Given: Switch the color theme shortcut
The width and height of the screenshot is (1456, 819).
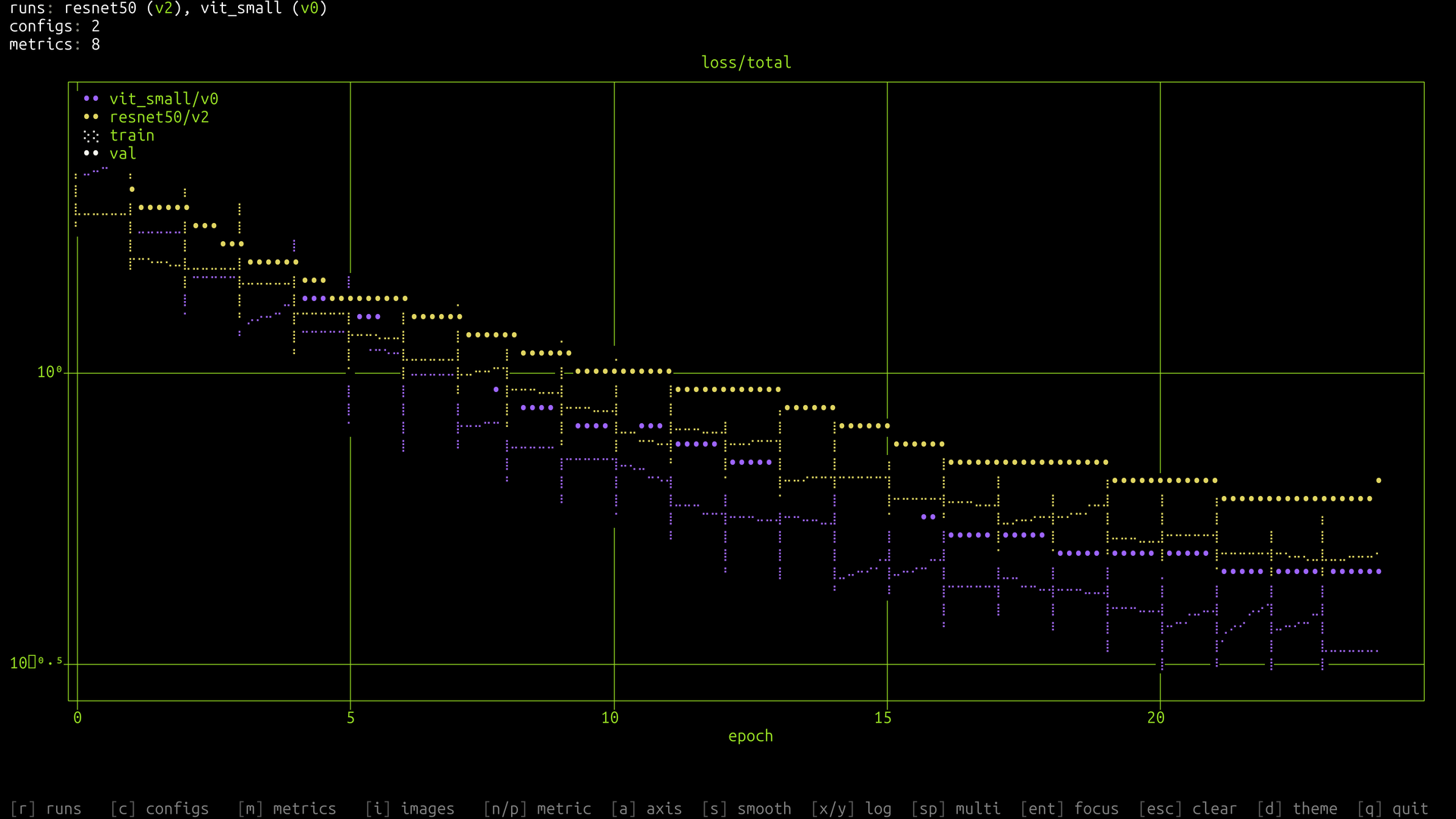Looking at the screenshot, I should [x=1297, y=808].
